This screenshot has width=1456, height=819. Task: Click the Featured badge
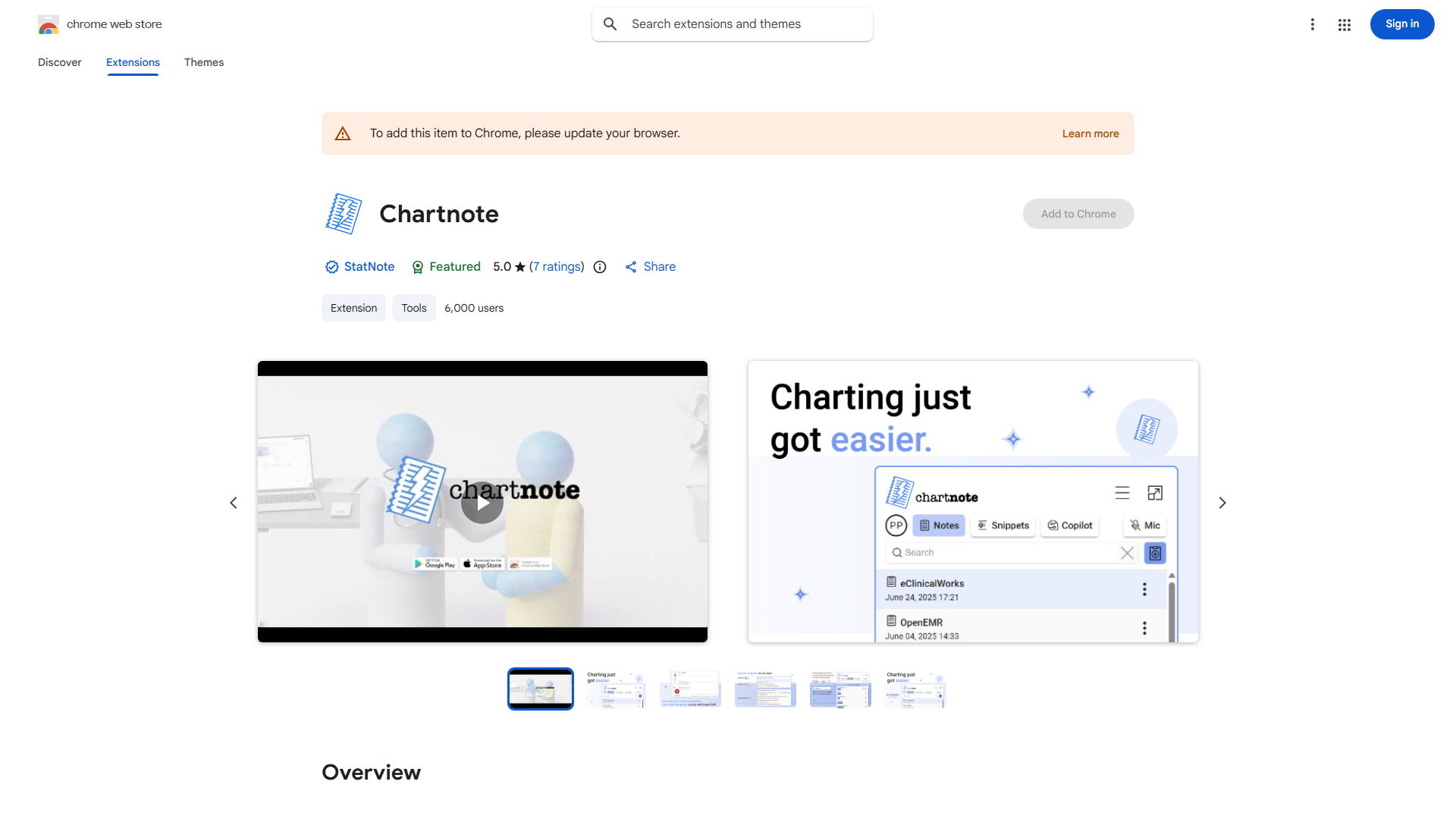(446, 267)
